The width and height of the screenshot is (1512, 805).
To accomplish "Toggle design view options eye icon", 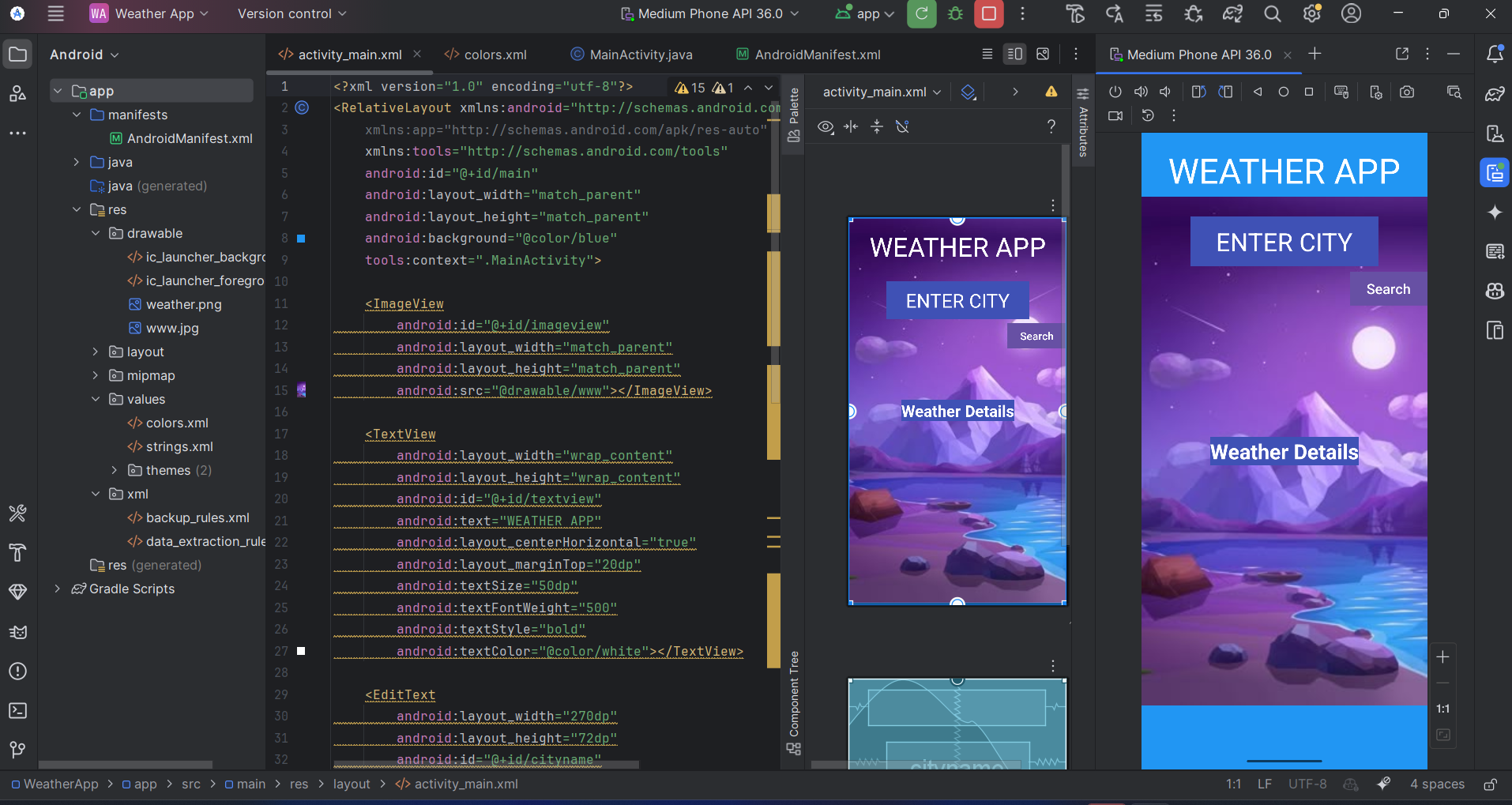I will pos(826,126).
